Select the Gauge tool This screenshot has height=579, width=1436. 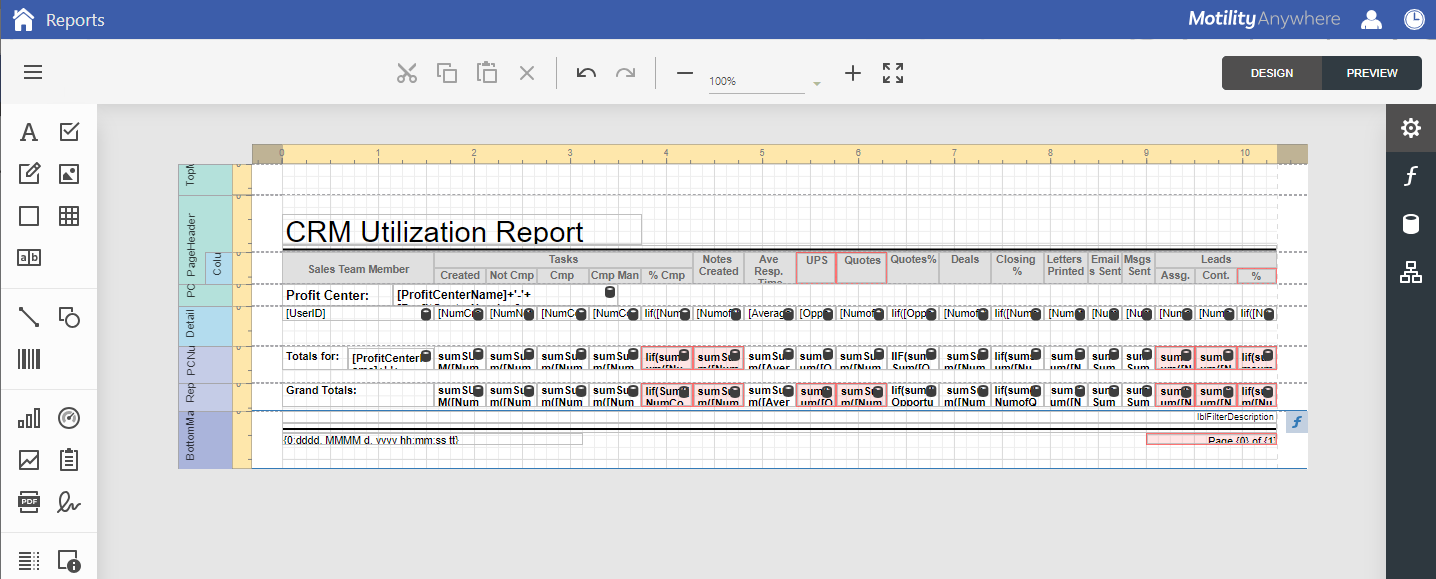(x=68, y=417)
